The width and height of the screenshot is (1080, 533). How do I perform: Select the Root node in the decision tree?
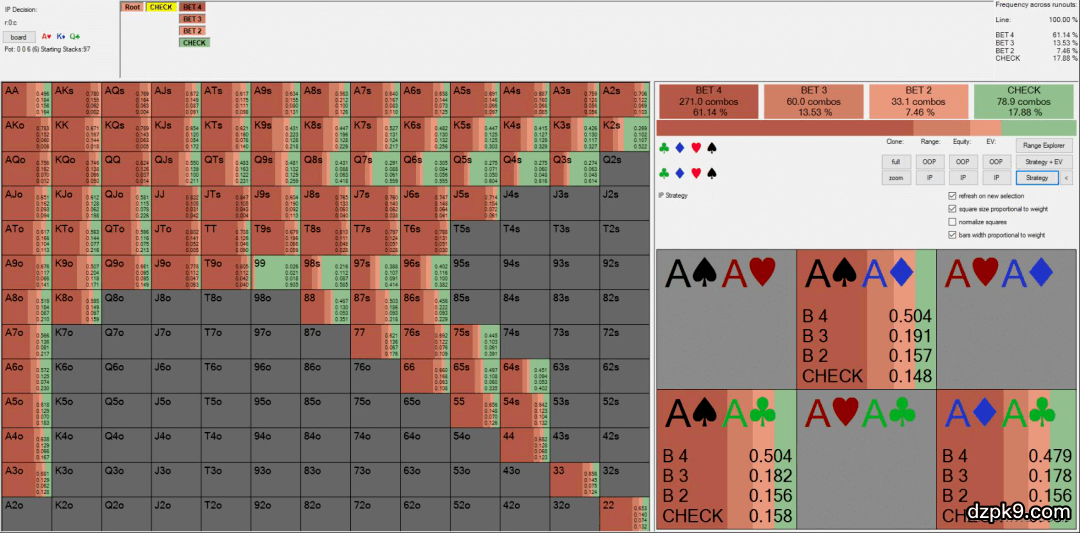point(132,7)
